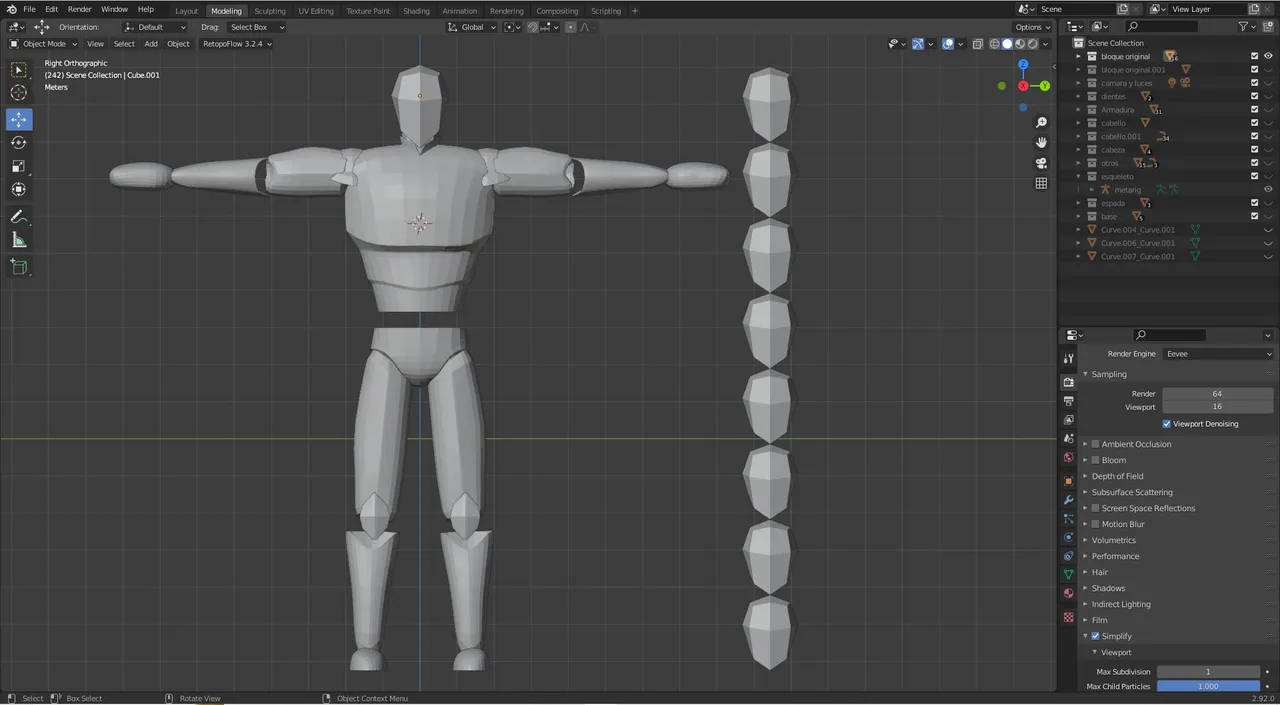
Task: Open the Object Mode dropdown
Action: [43, 44]
